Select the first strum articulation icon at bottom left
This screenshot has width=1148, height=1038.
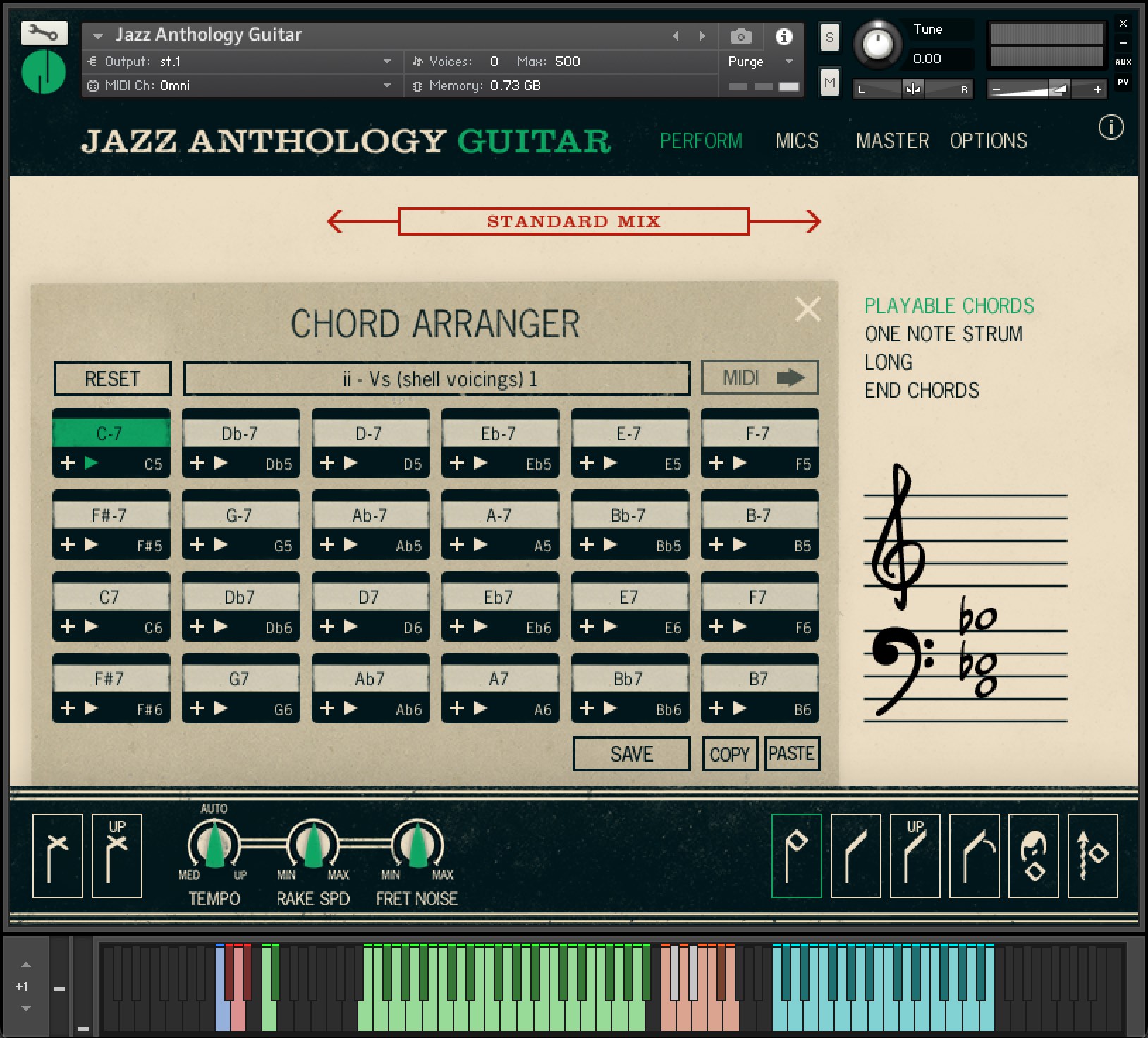(58, 855)
